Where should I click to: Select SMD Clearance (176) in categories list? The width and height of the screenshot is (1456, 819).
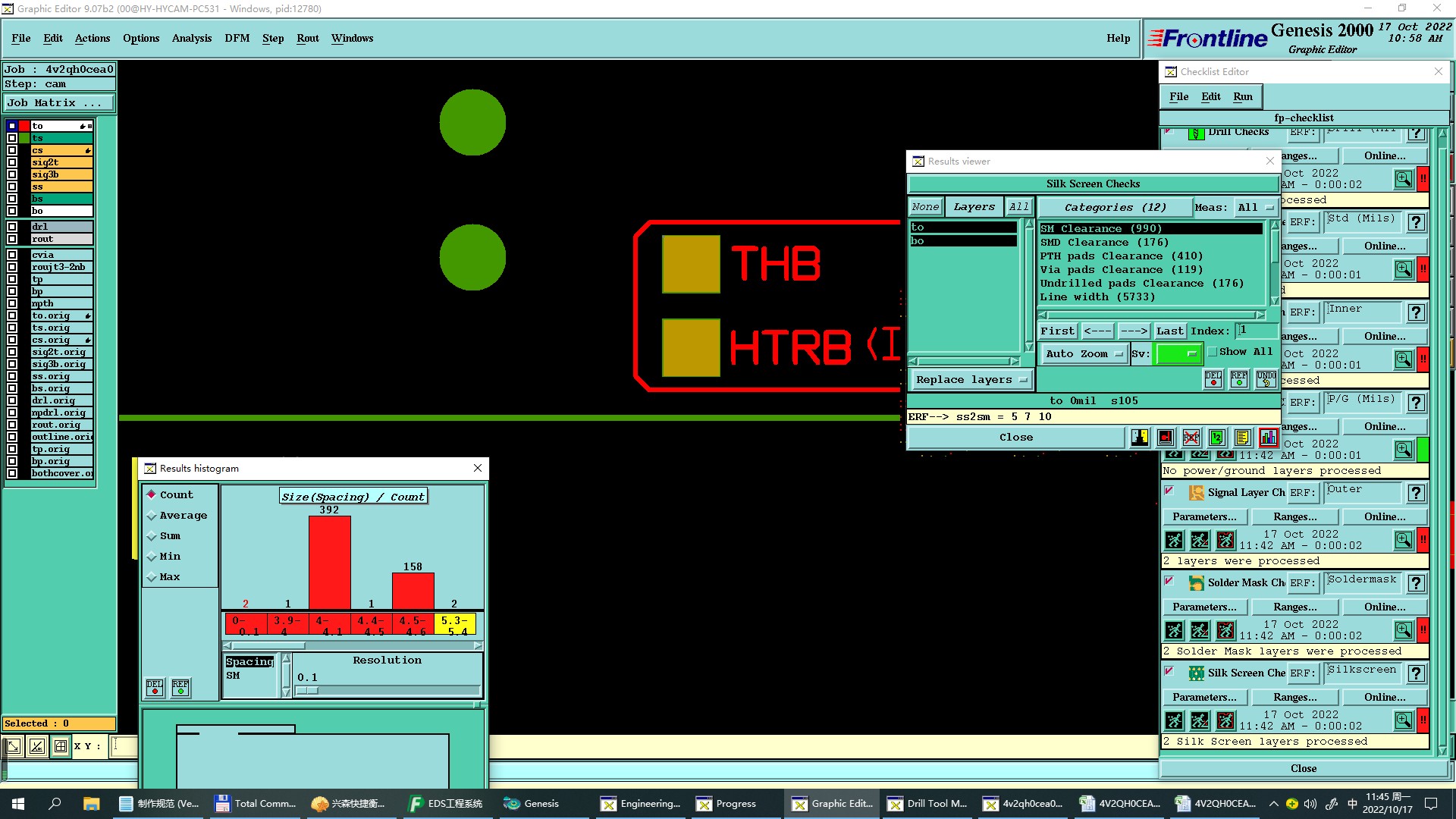pyautogui.click(x=1104, y=242)
